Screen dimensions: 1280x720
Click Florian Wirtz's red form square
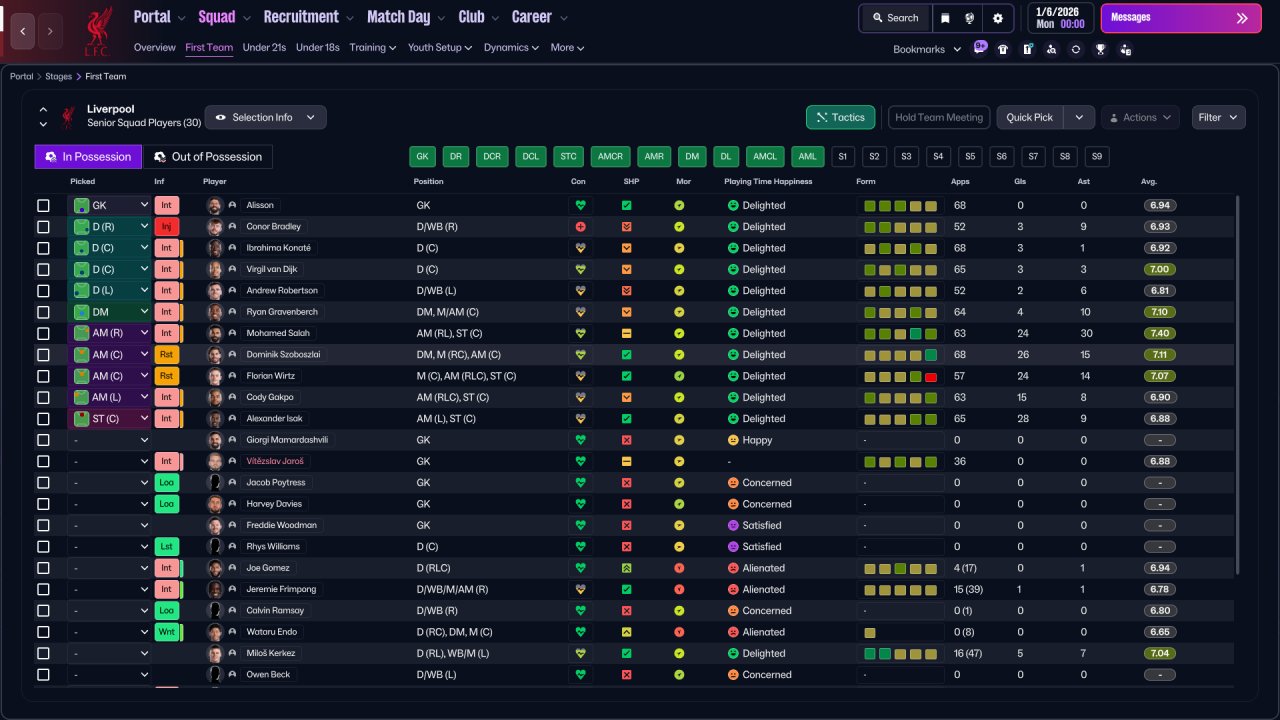(x=931, y=377)
